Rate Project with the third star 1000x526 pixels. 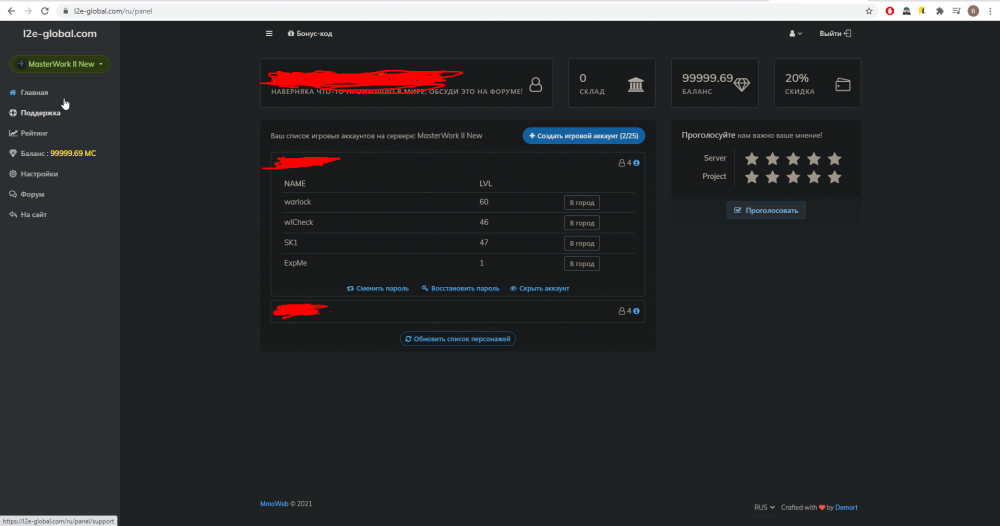coord(791,177)
